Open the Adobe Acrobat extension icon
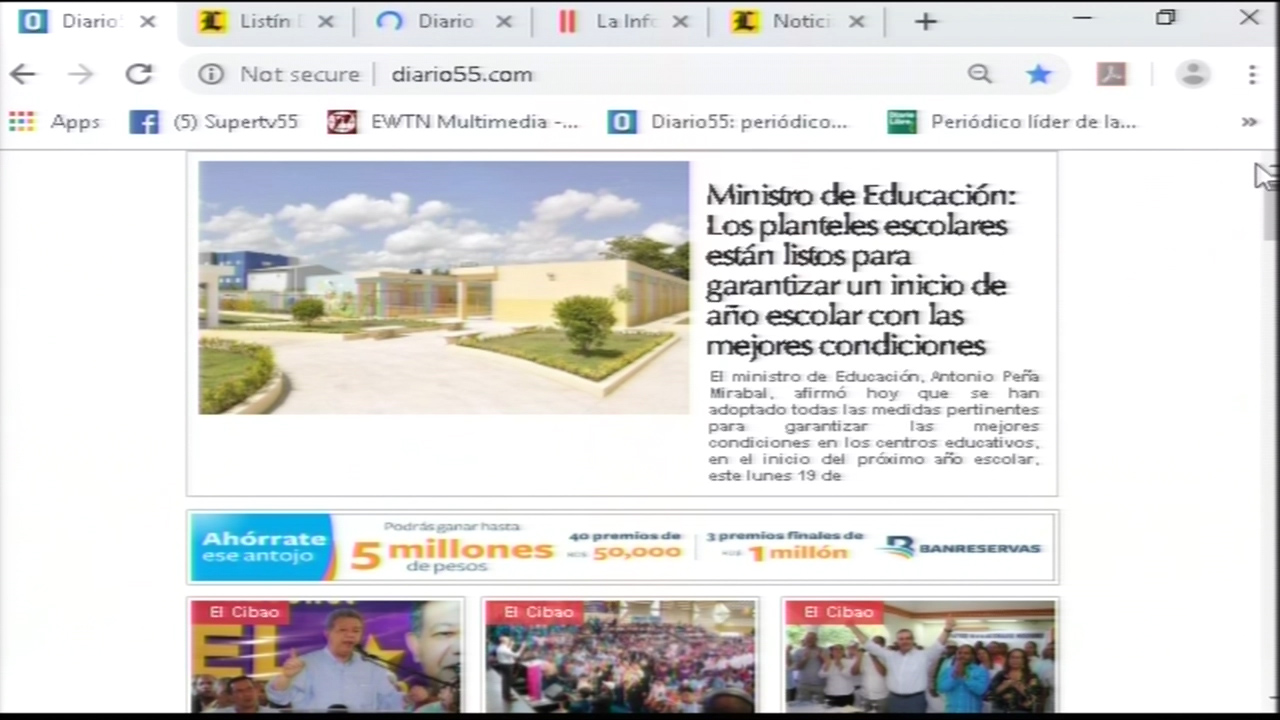 [x=1111, y=74]
